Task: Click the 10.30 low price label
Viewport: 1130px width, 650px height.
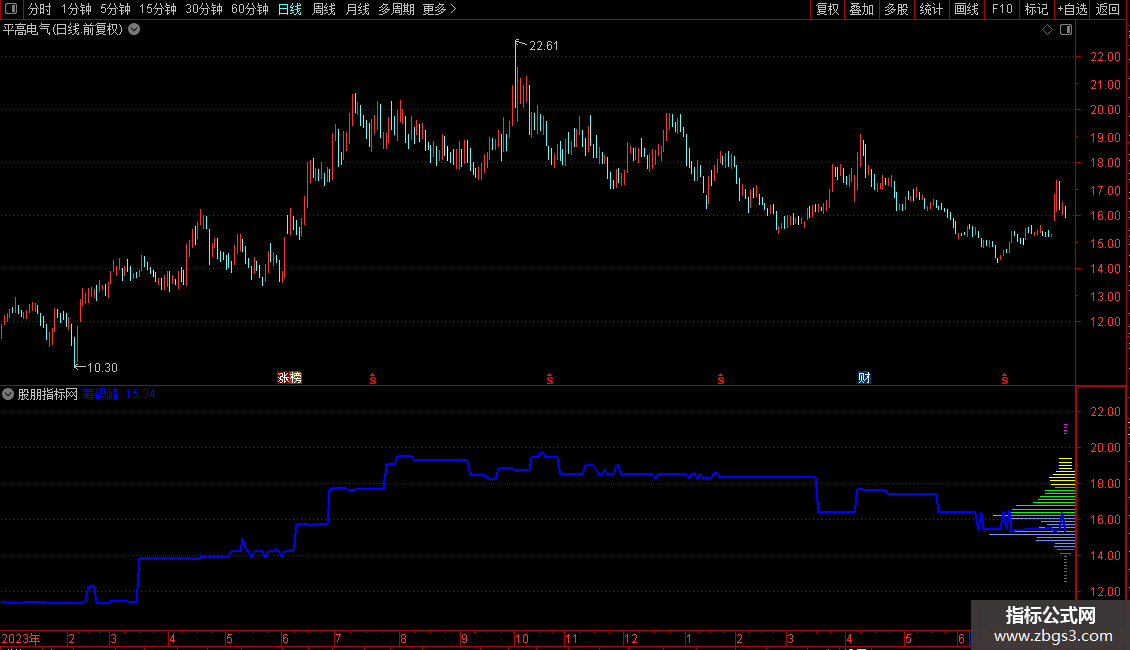Action: coord(102,368)
